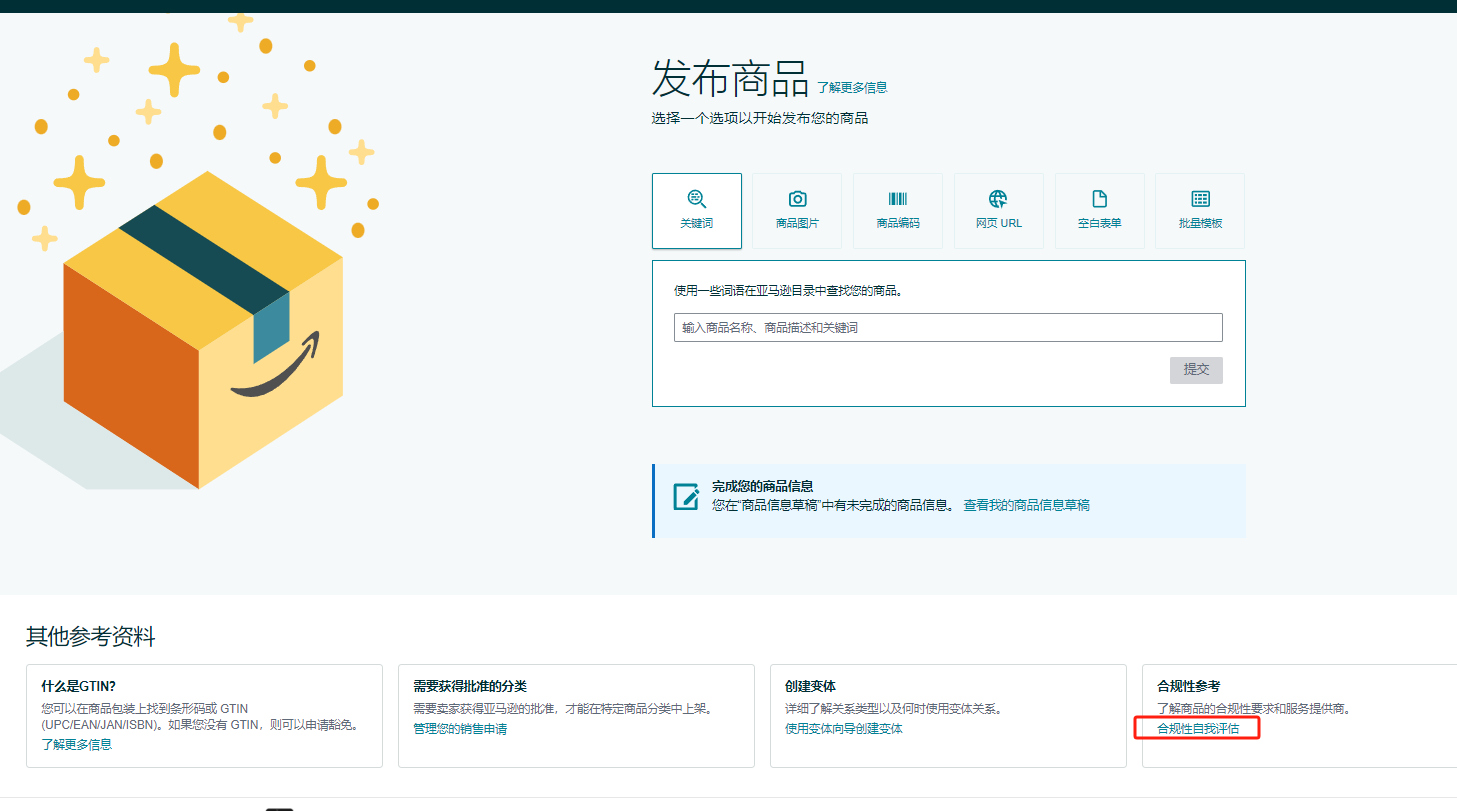This screenshot has width=1457, height=811.
Task: Switch to the 批量模板 tab label
Action: [1200, 223]
